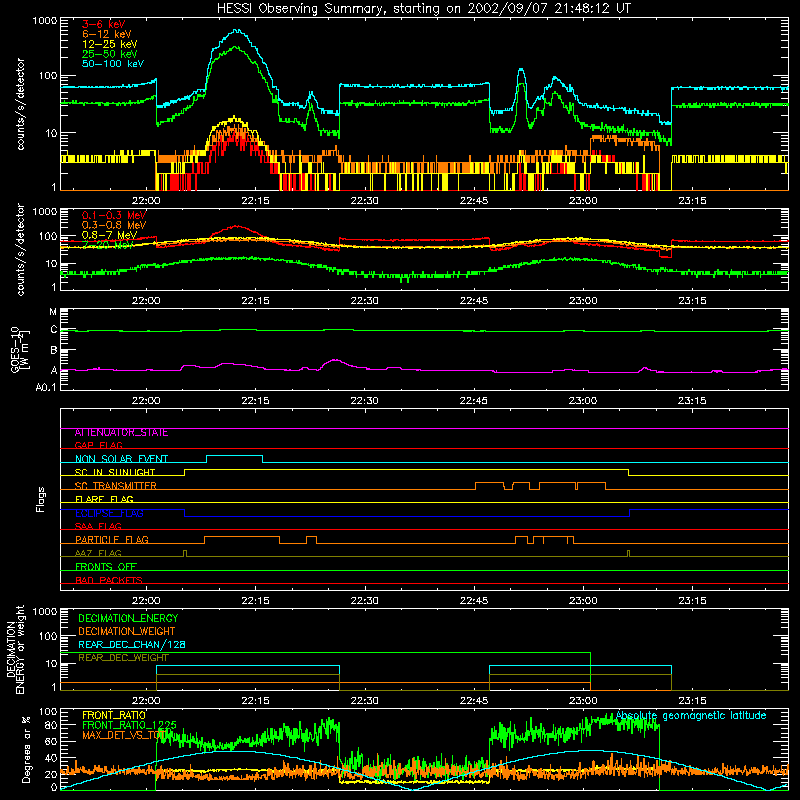Click the Degrees or % axis title
800x800 pixels.
click(x=26, y=749)
